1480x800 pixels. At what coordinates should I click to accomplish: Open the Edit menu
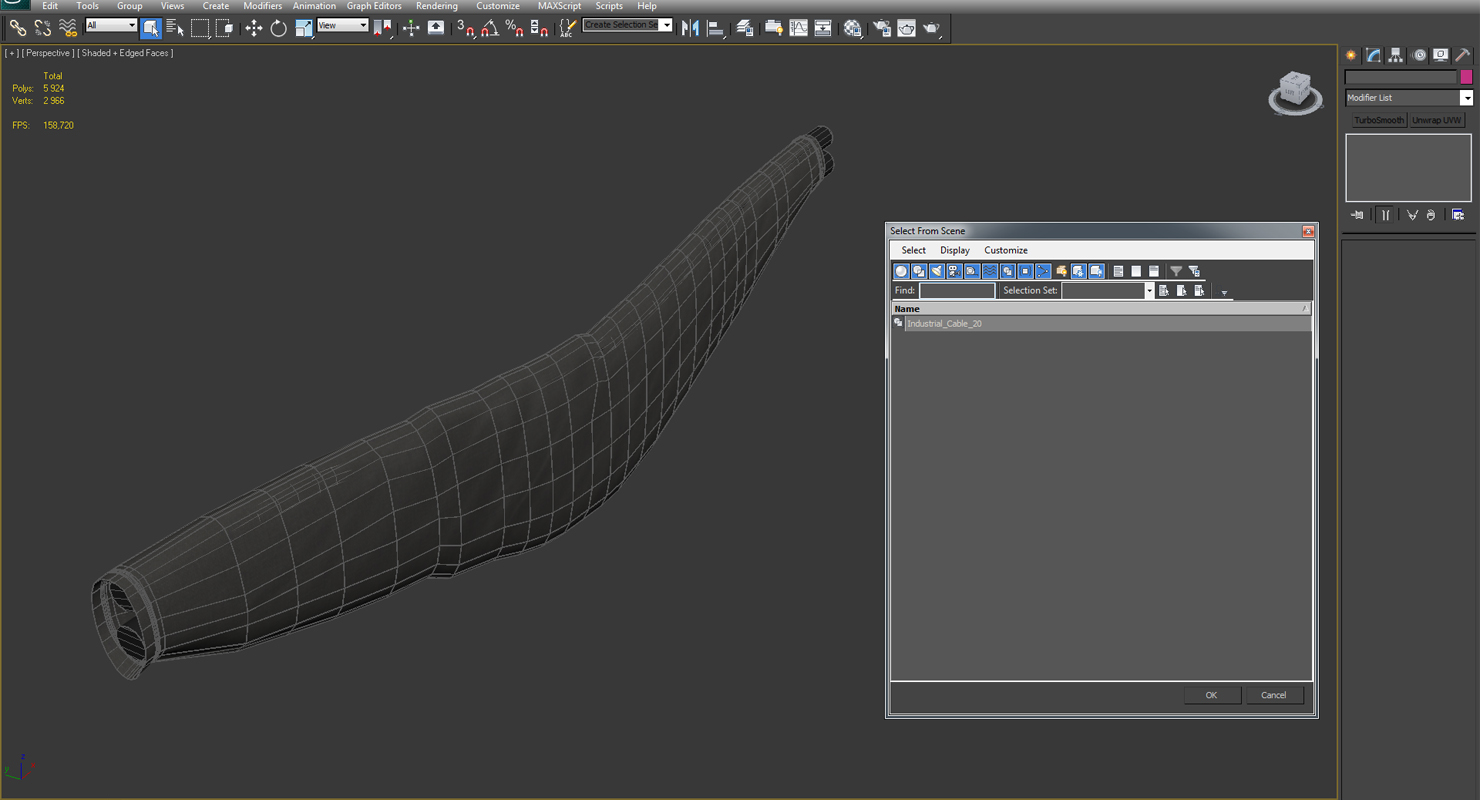50,6
